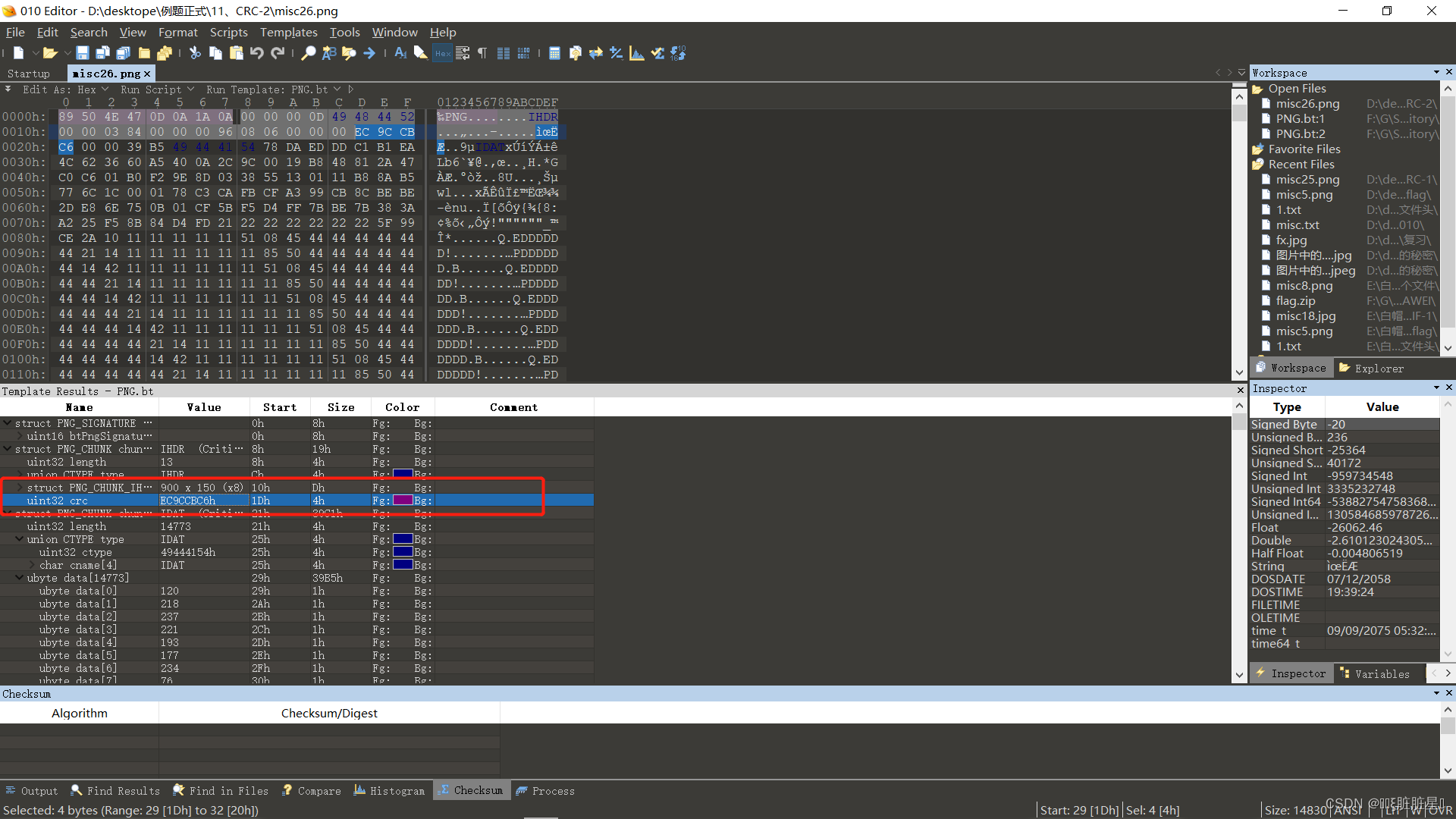The height and width of the screenshot is (819, 1456).
Task: Click the New file icon
Action: (18, 53)
